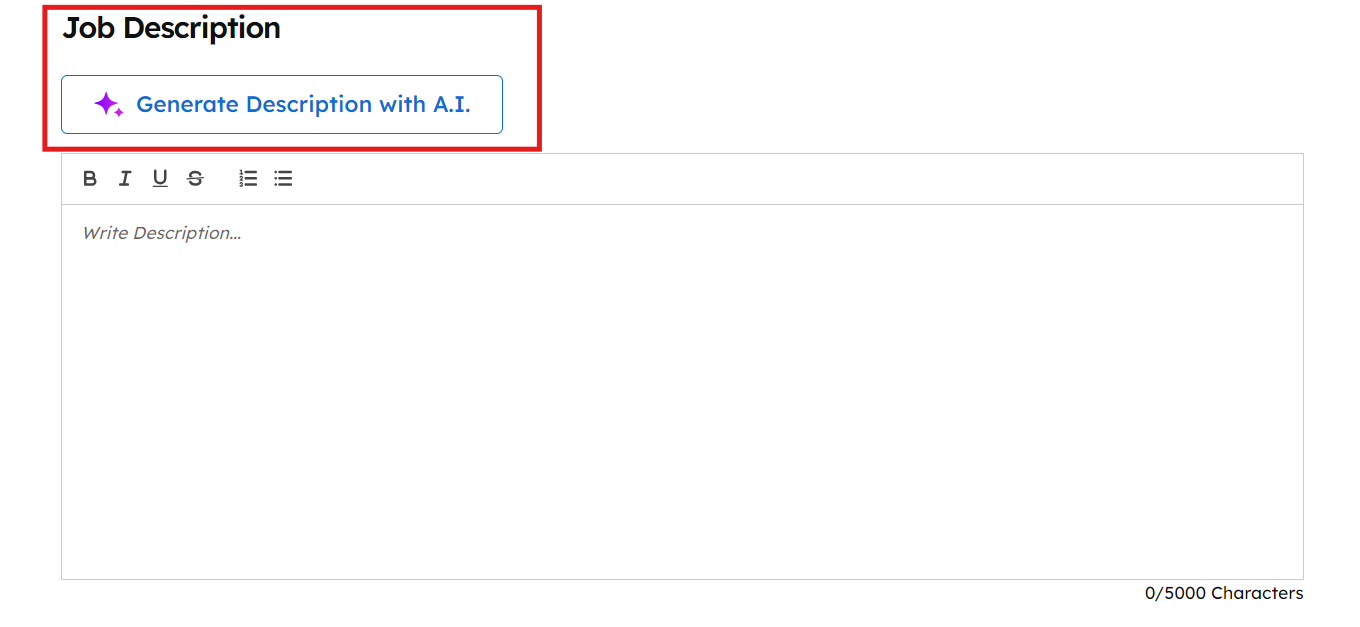Viewport: 1360px width, 627px height.
Task: Click the 'A.I.' text on the generate button
Action: click(x=451, y=104)
